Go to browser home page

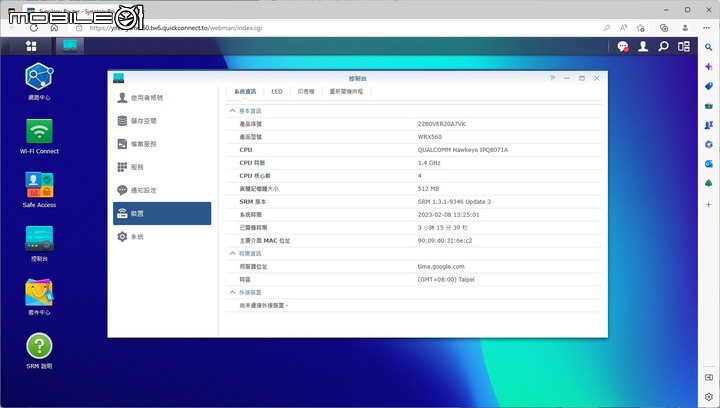click(54, 28)
